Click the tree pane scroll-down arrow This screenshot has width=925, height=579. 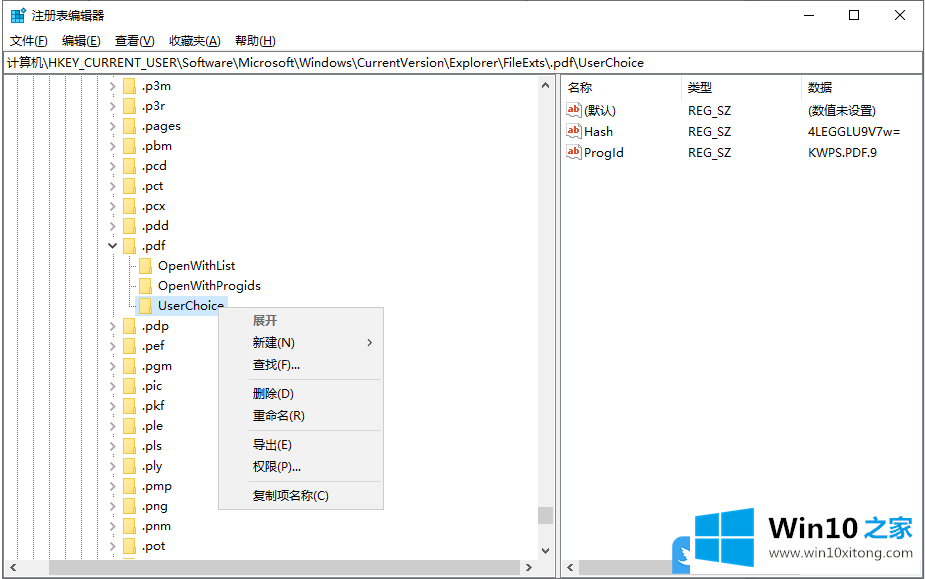click(545, 551)
